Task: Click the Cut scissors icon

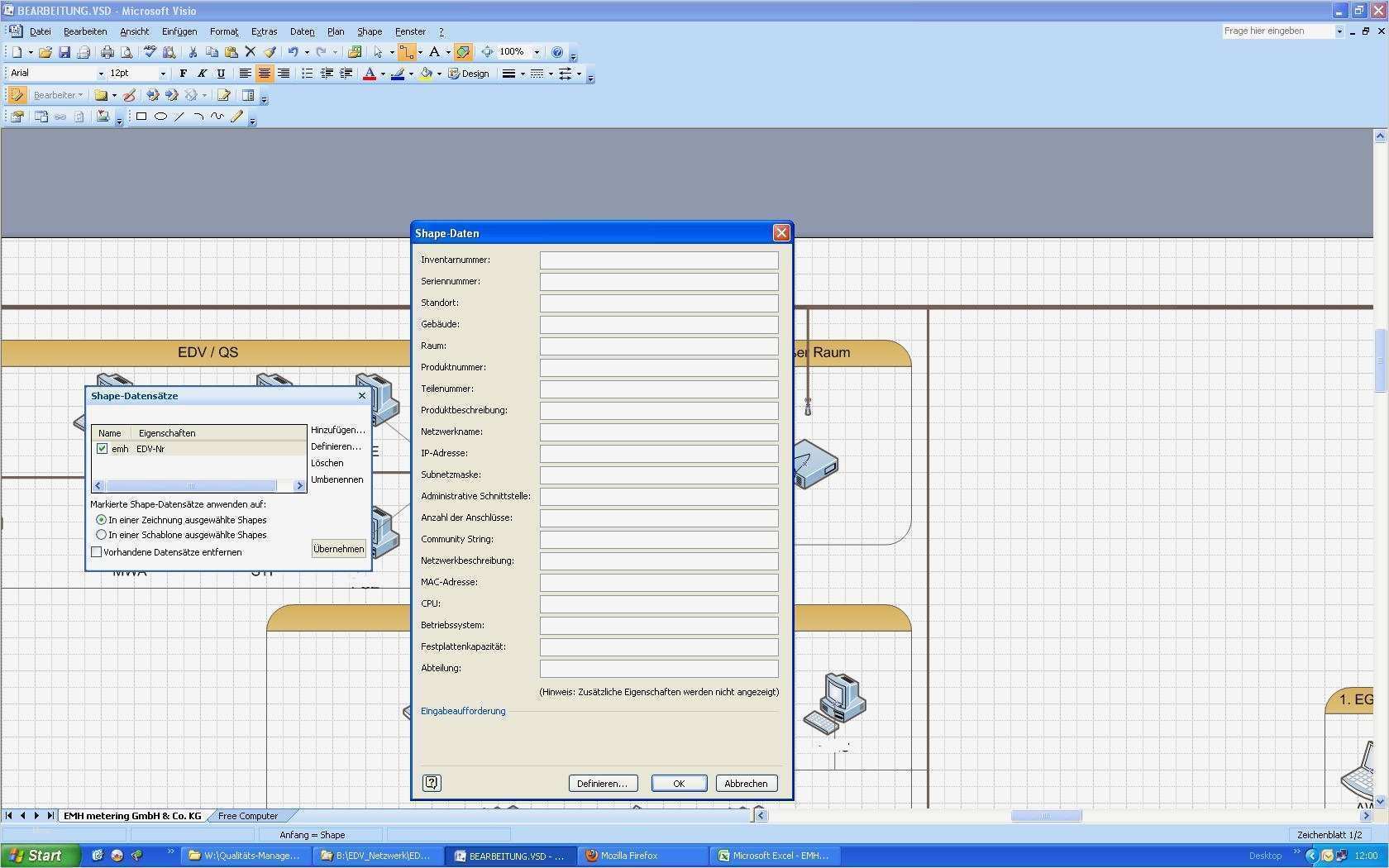Action: coord(193,52)
